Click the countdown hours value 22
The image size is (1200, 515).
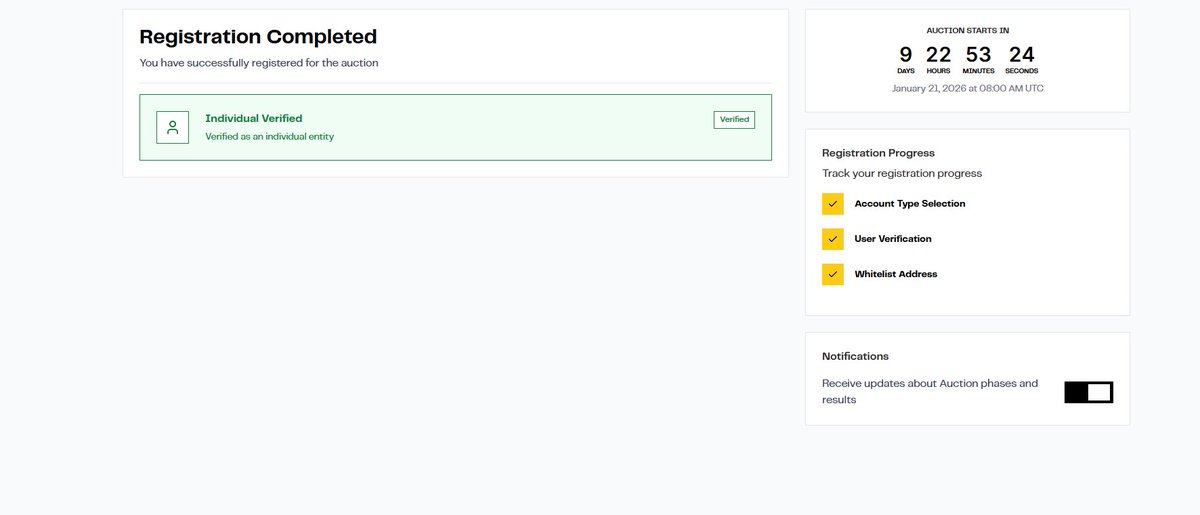point(938,54)
